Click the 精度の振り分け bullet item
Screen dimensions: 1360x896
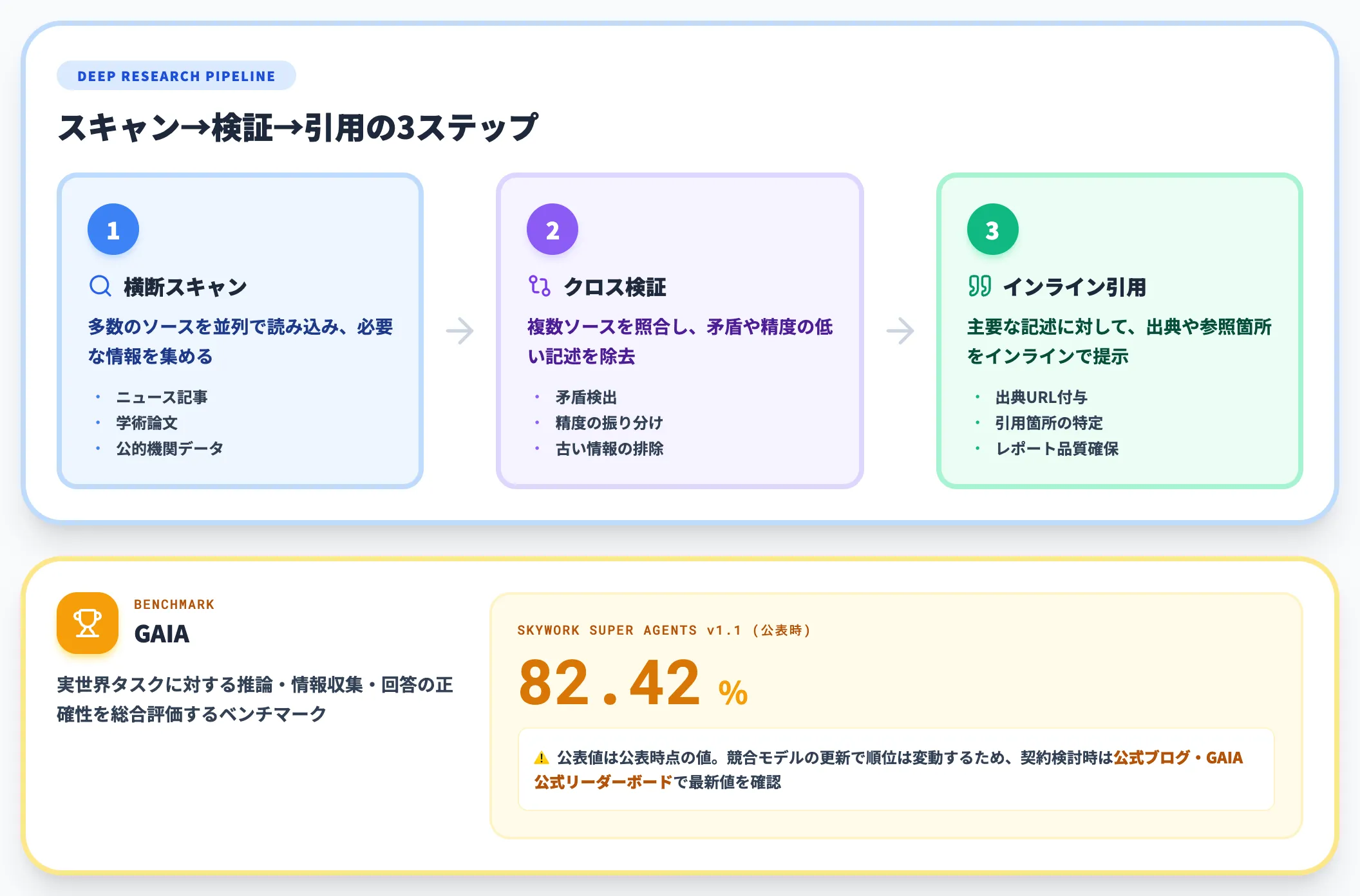point(609,423)
